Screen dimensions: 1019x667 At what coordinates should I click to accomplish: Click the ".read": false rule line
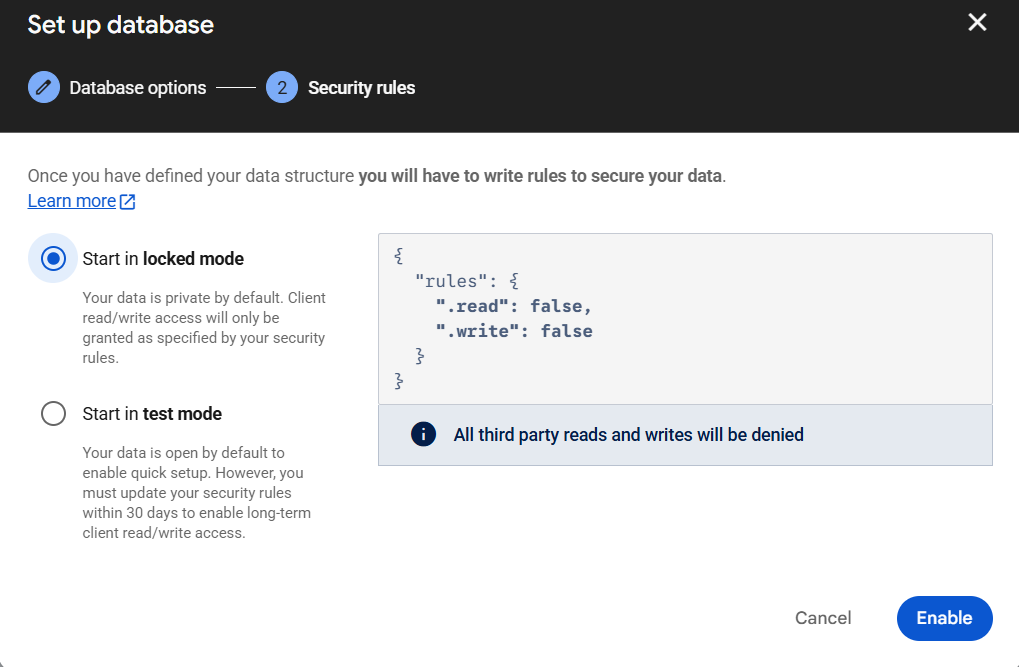[x=513, y=306]
